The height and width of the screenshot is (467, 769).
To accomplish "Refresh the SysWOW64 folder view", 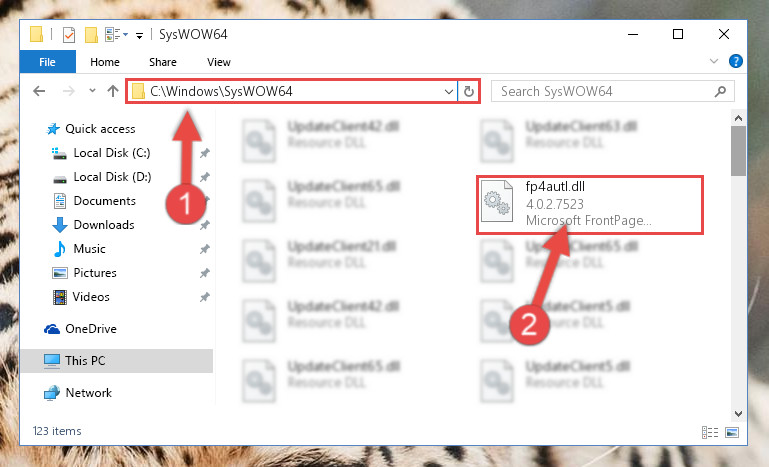I will [469, 91].
